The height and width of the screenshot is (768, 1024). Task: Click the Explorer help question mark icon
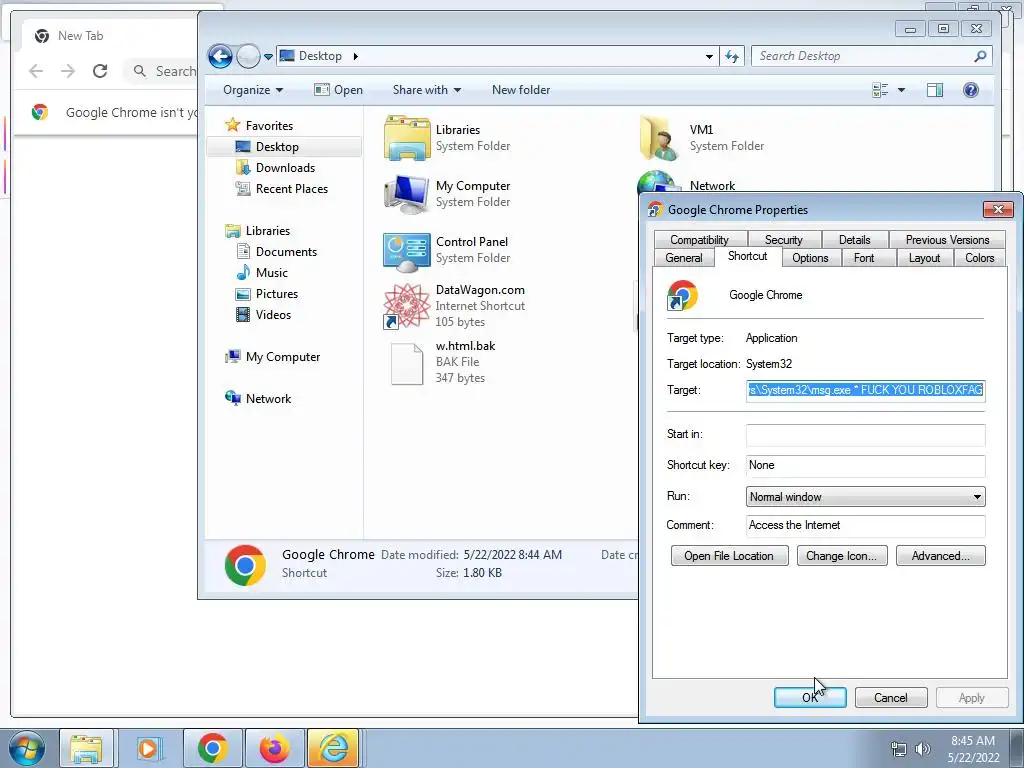[x=970, y=90]
